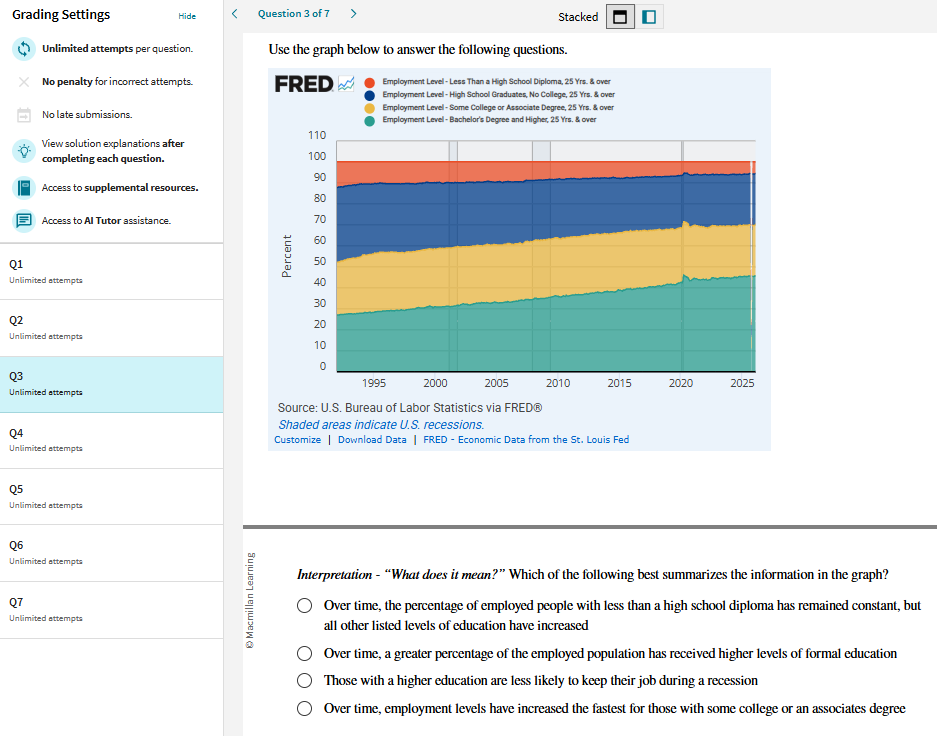The height and width of the screenshot is (736, 937).
Task: Click the Unlimited attempts per question text
Action: coord(118,49)
